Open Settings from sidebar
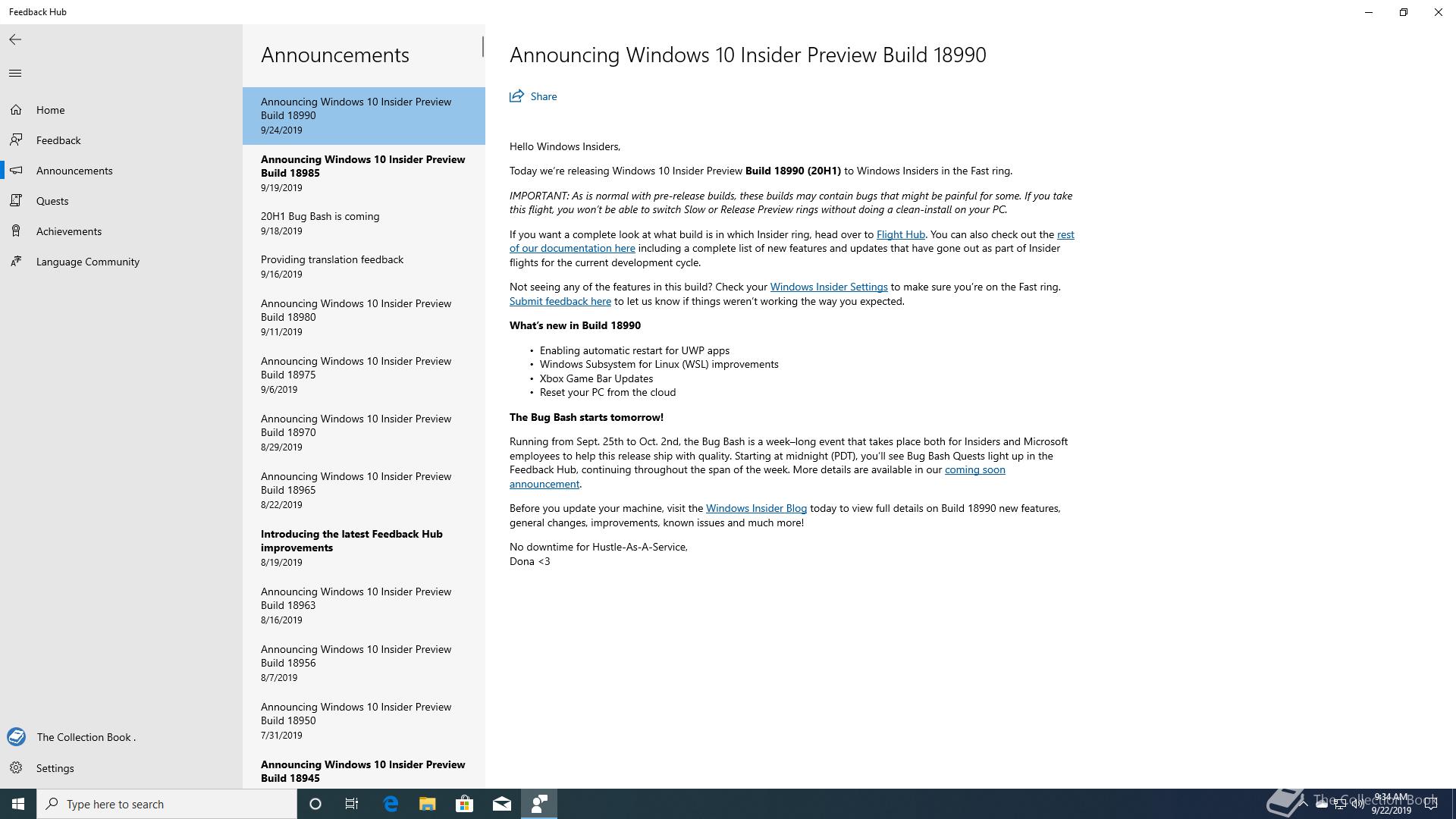 (121, 768)
